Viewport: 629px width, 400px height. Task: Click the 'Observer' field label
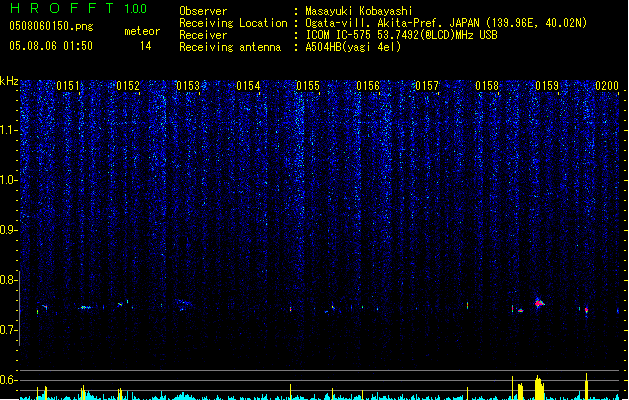click(203, 11)
